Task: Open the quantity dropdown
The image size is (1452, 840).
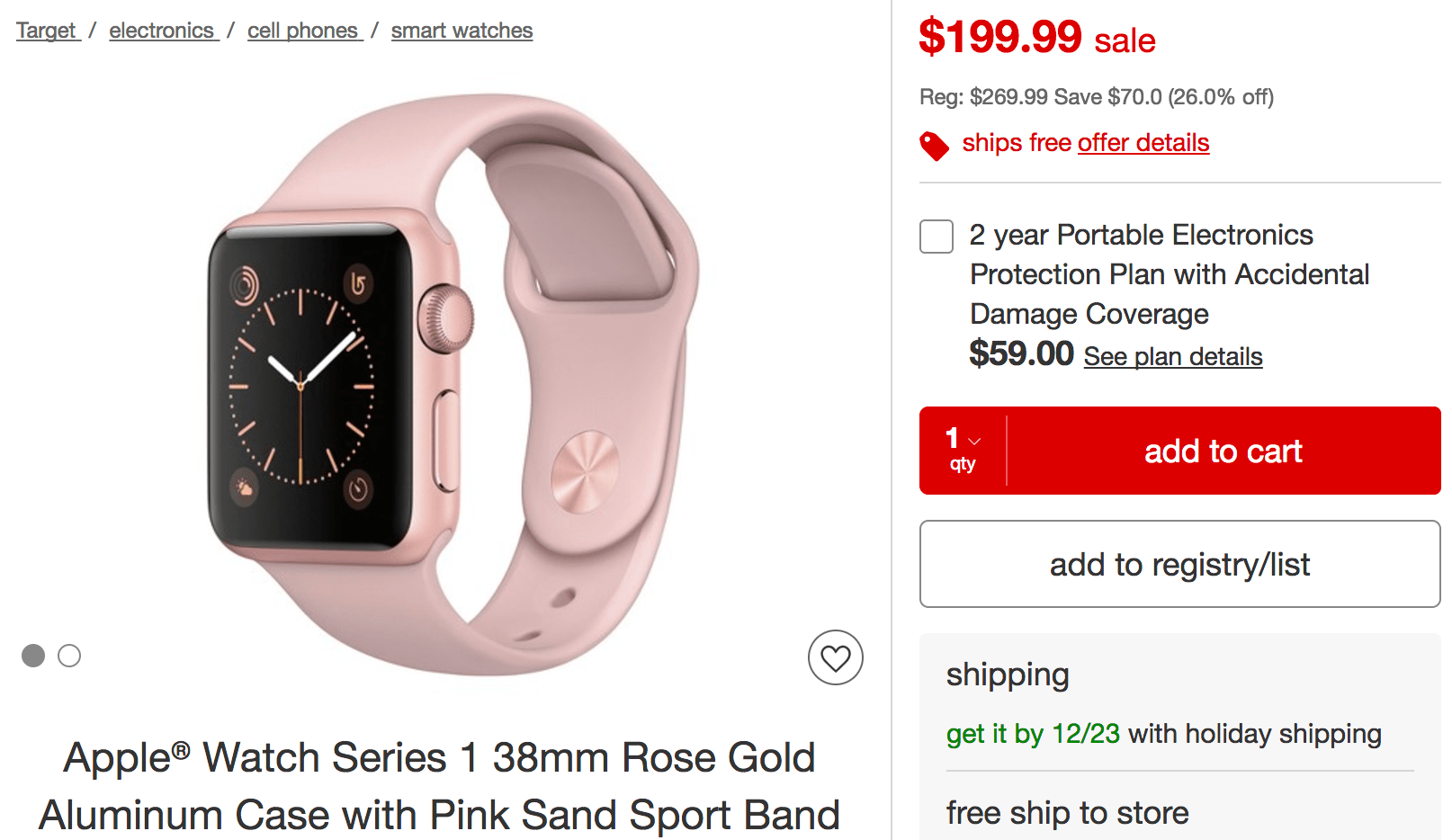Action: pos(963,450)
